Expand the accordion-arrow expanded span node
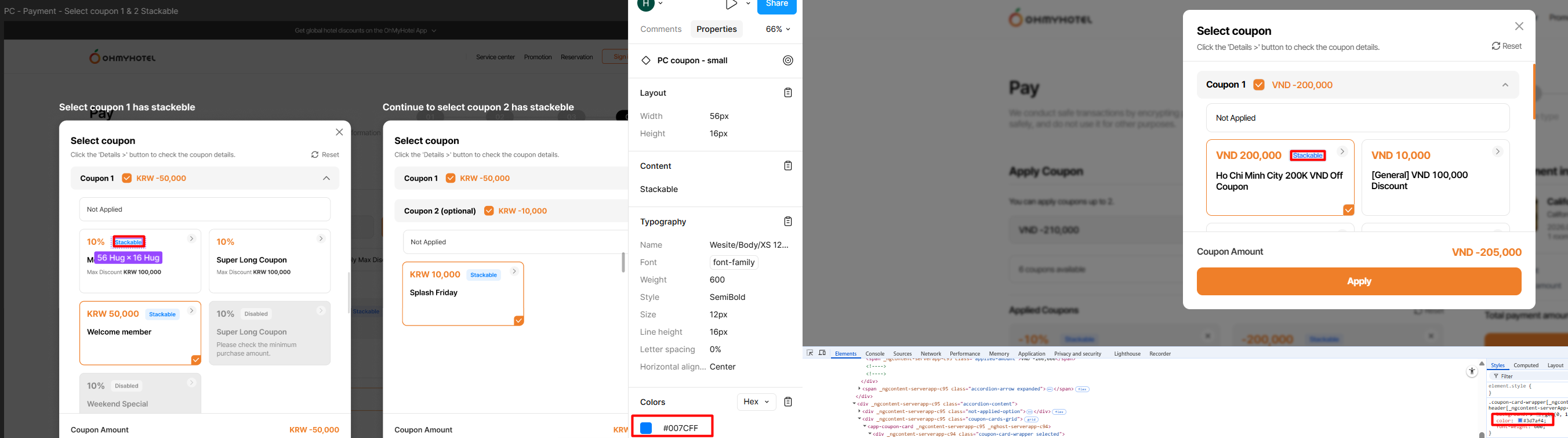 860,389
